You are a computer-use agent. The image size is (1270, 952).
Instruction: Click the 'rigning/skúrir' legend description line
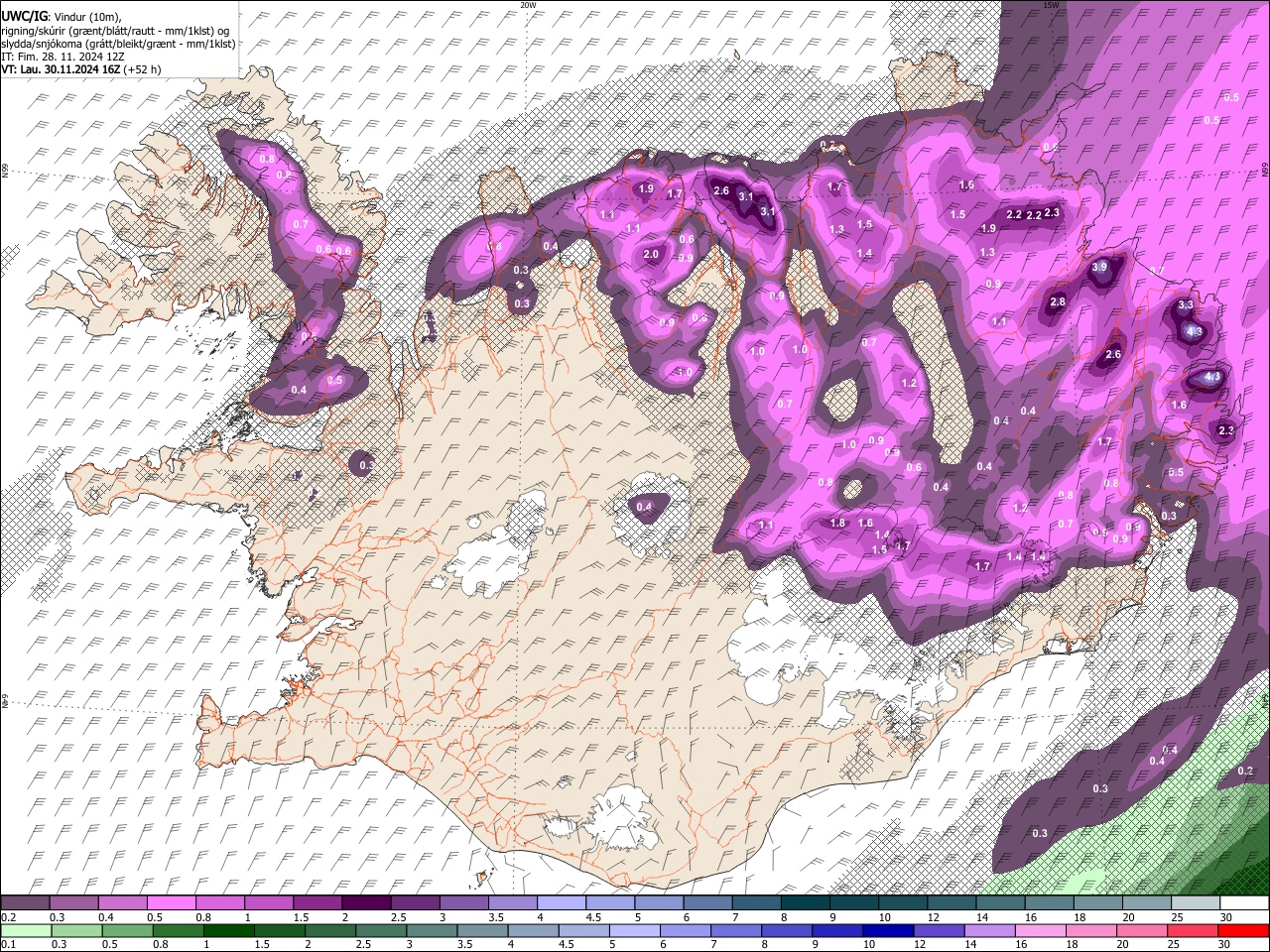tap(115, 31)
